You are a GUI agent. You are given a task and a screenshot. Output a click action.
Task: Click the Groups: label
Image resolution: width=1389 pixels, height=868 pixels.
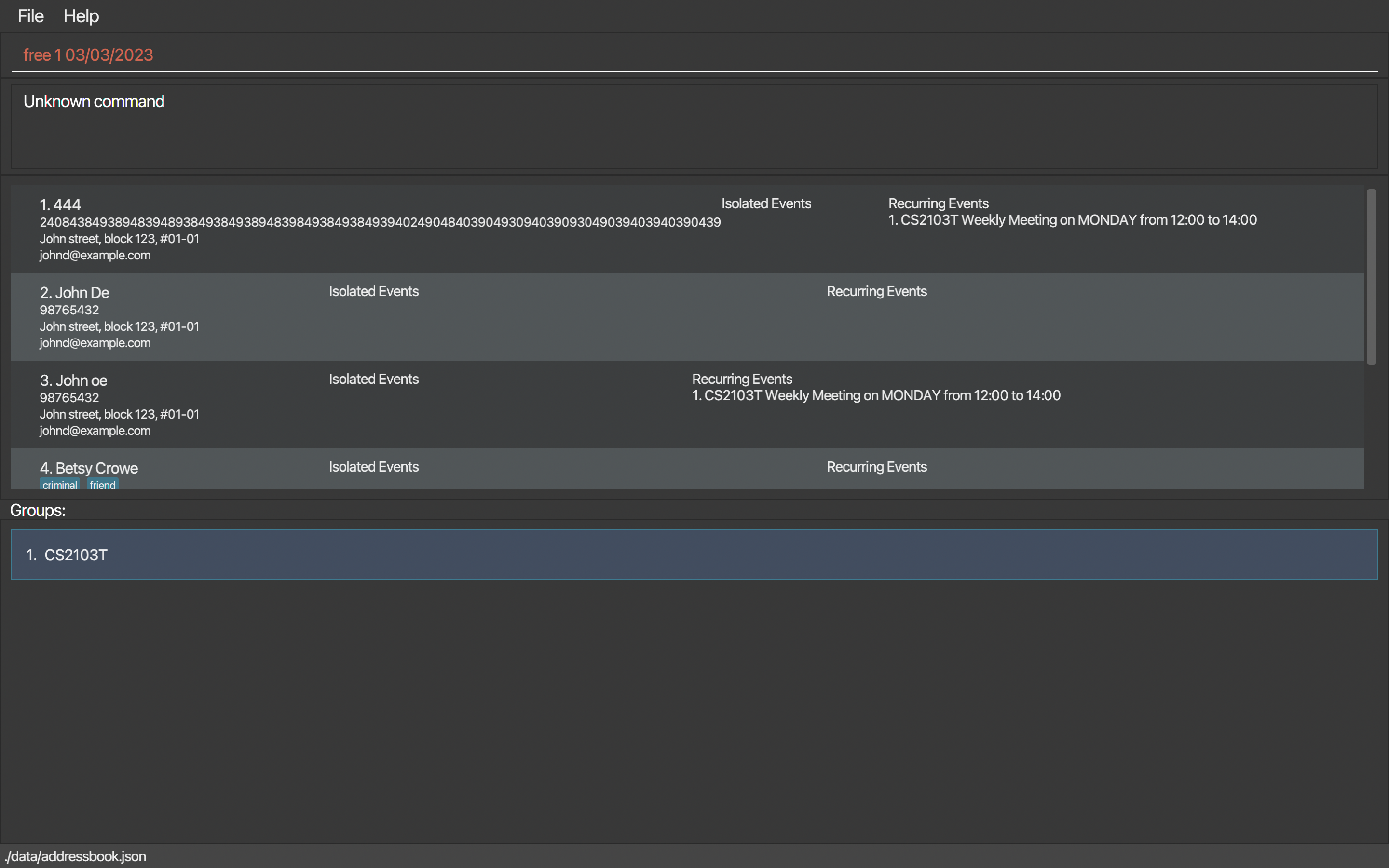pyautogui.click(x=38, y=510)
